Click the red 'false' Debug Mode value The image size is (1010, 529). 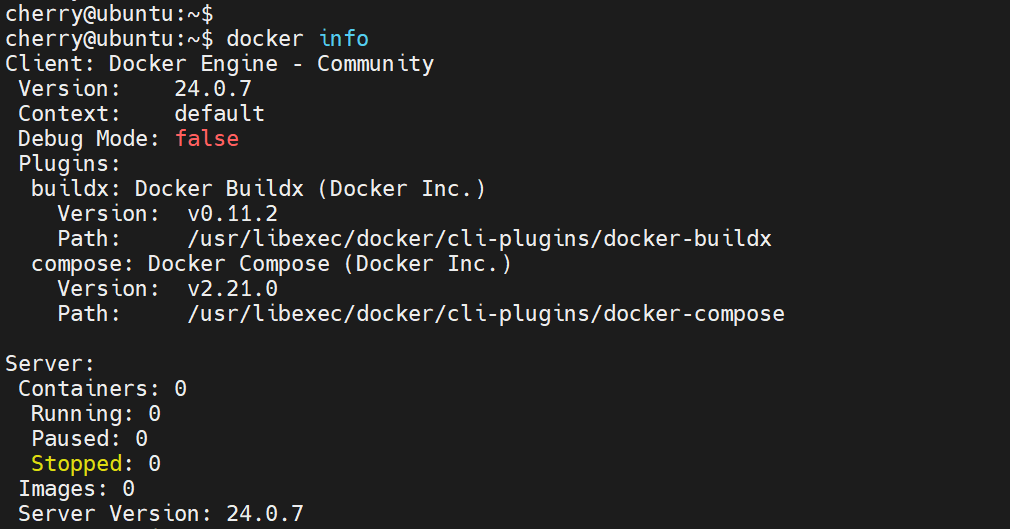pos(207,139)
